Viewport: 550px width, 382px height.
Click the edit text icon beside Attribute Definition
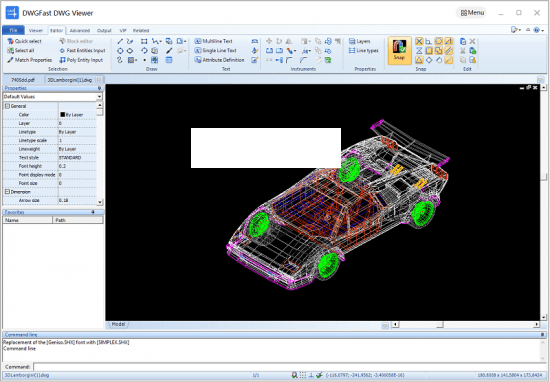point(255,60)
